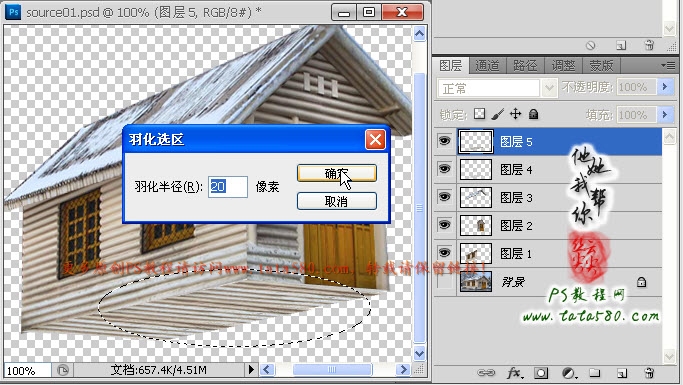Open the status bar info arrow menu

click(251, 370)
